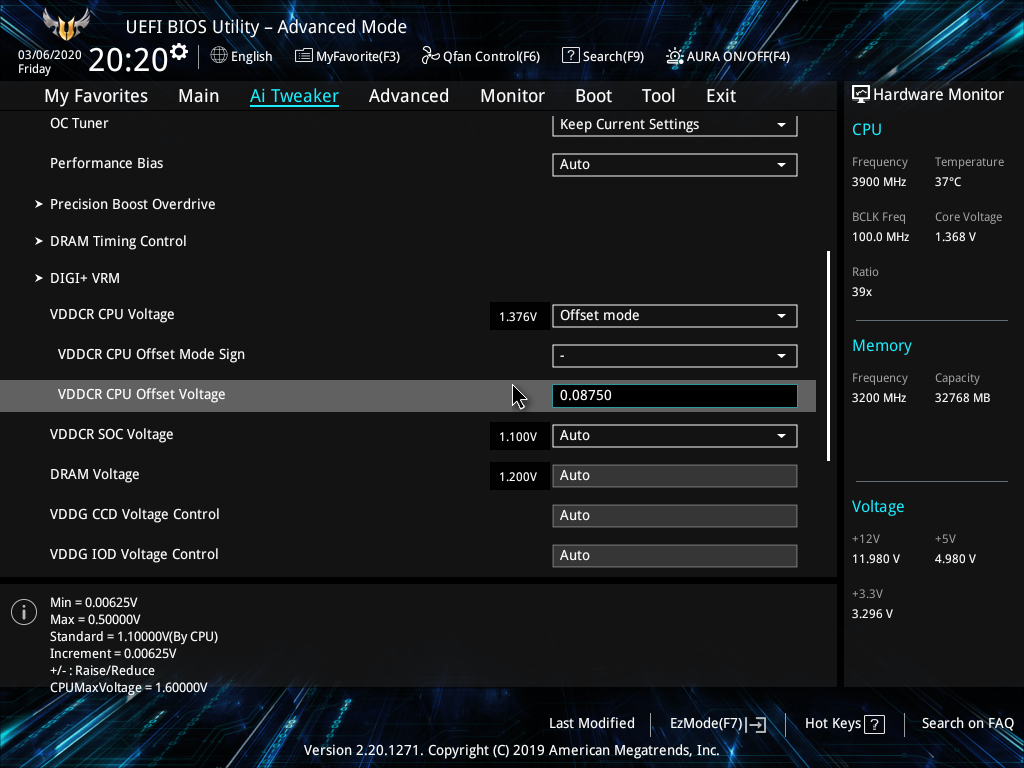Click the +5V 4.980 V reading
This screenshot has width=1024, height=768.
(955, 558)
